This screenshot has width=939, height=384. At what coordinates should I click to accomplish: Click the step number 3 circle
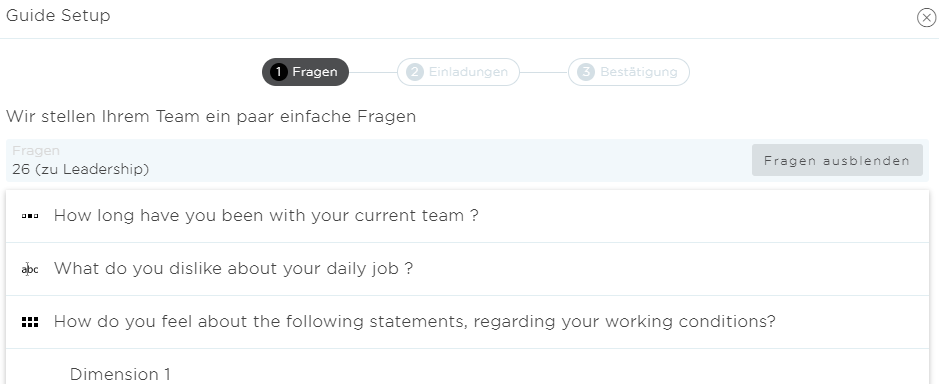[x=586, y=72]
